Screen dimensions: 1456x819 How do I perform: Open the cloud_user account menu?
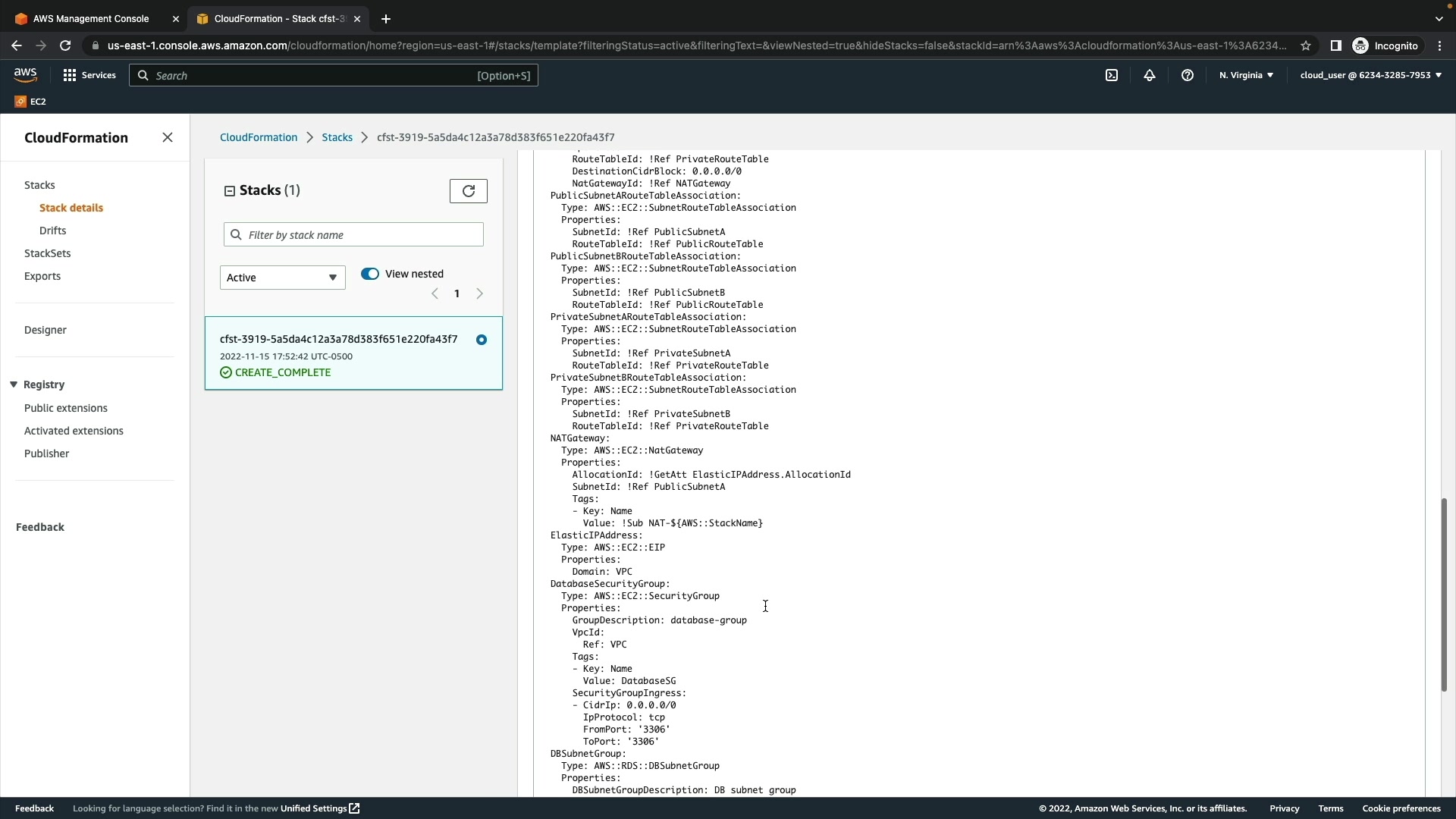point(1370,75)
